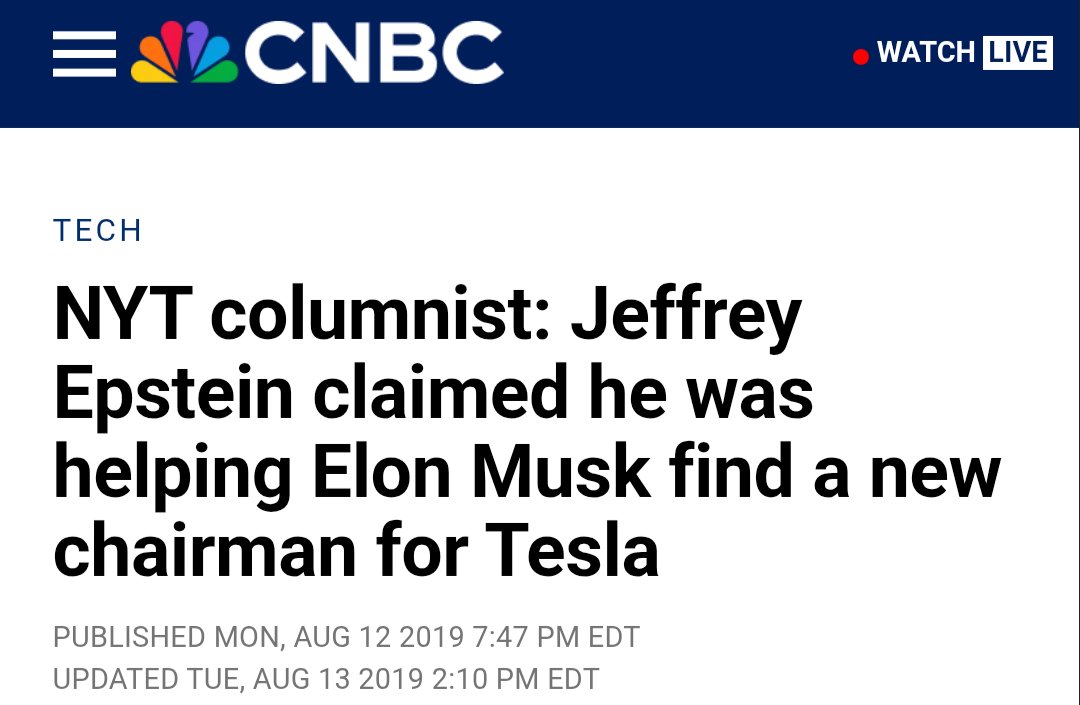
Task: Click "chairman" in the headline
Action: point(205,551)
